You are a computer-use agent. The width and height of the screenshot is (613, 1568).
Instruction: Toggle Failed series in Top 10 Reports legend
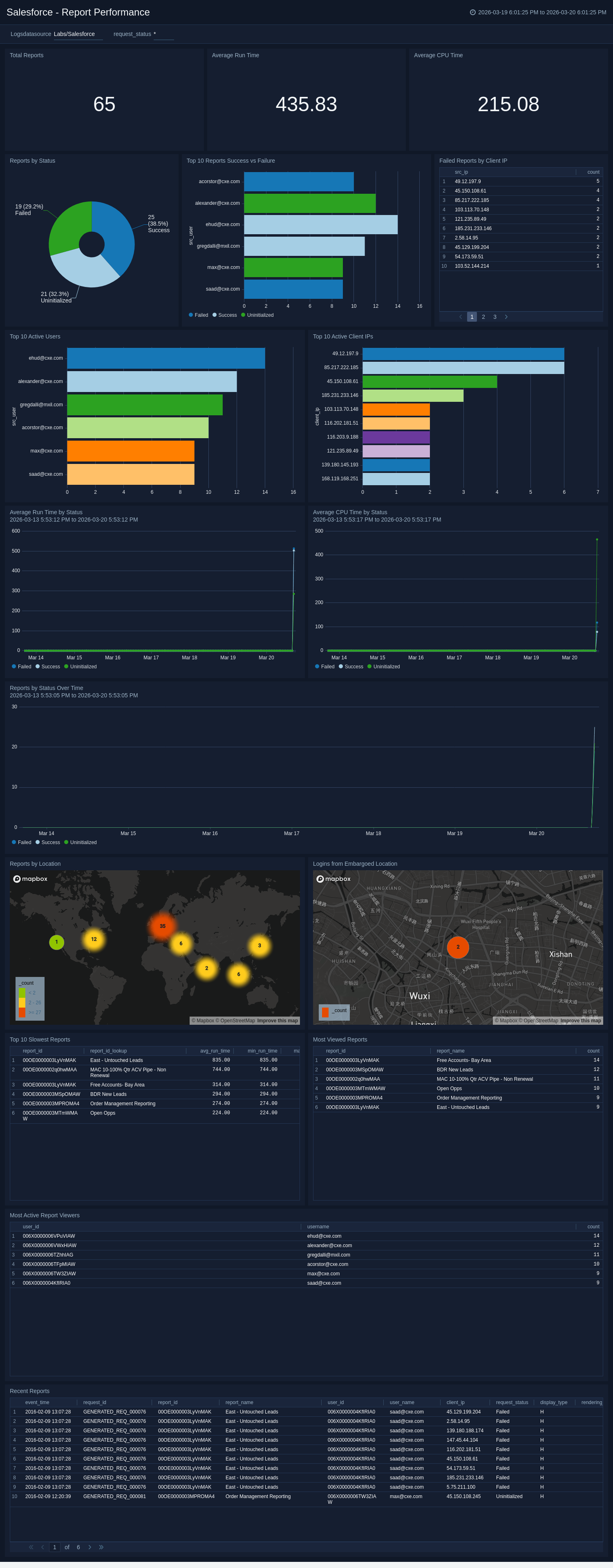coord(199,315)
